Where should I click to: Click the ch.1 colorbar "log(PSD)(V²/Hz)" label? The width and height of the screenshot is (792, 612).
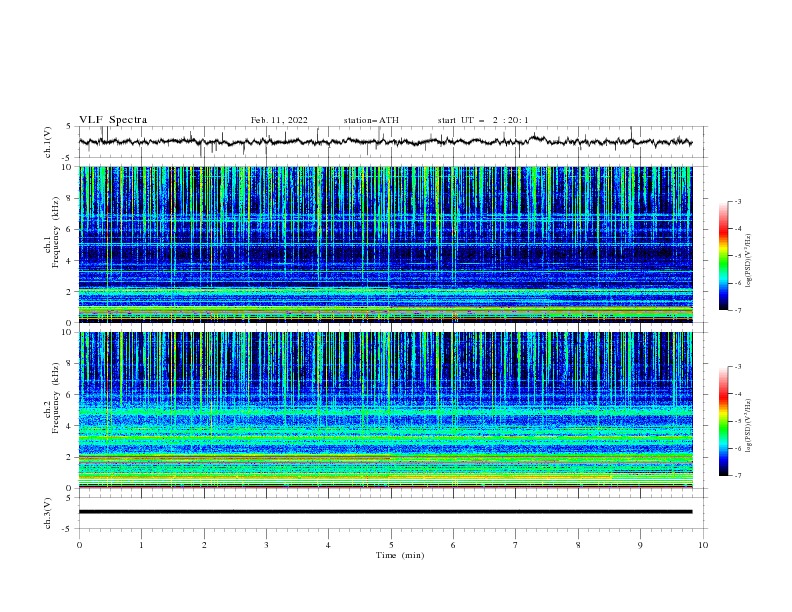(748, 261)
